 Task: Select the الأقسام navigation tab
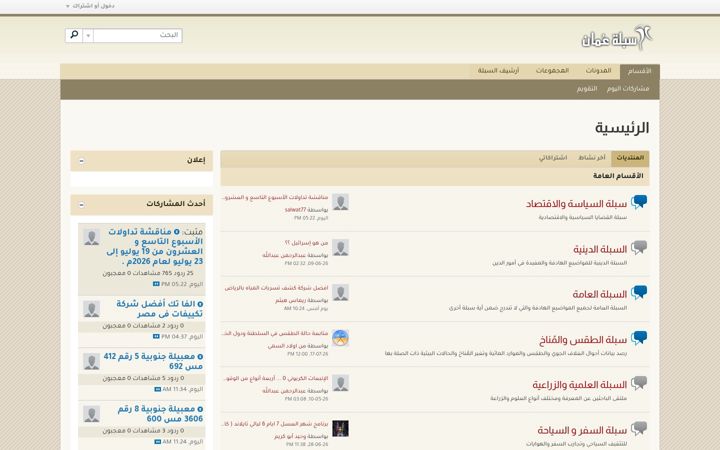[640, 71]
